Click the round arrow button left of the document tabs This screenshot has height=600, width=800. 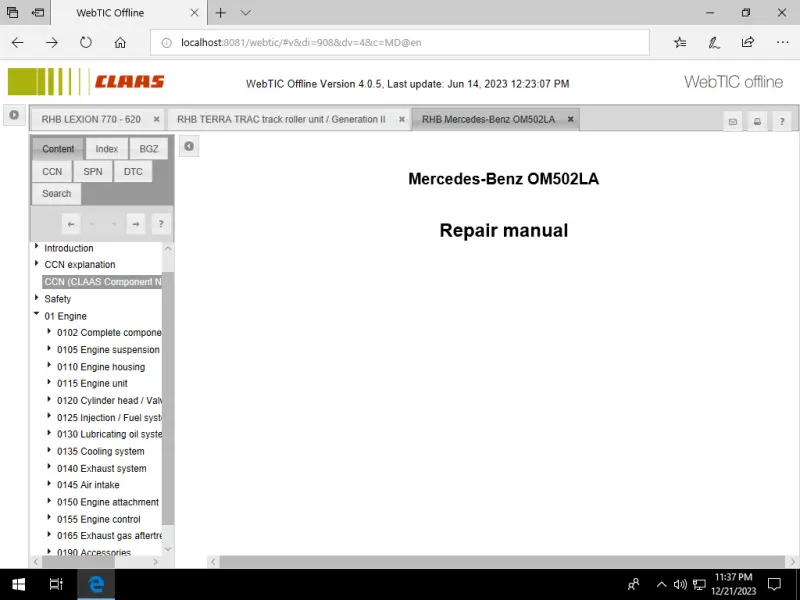(14, 115)
